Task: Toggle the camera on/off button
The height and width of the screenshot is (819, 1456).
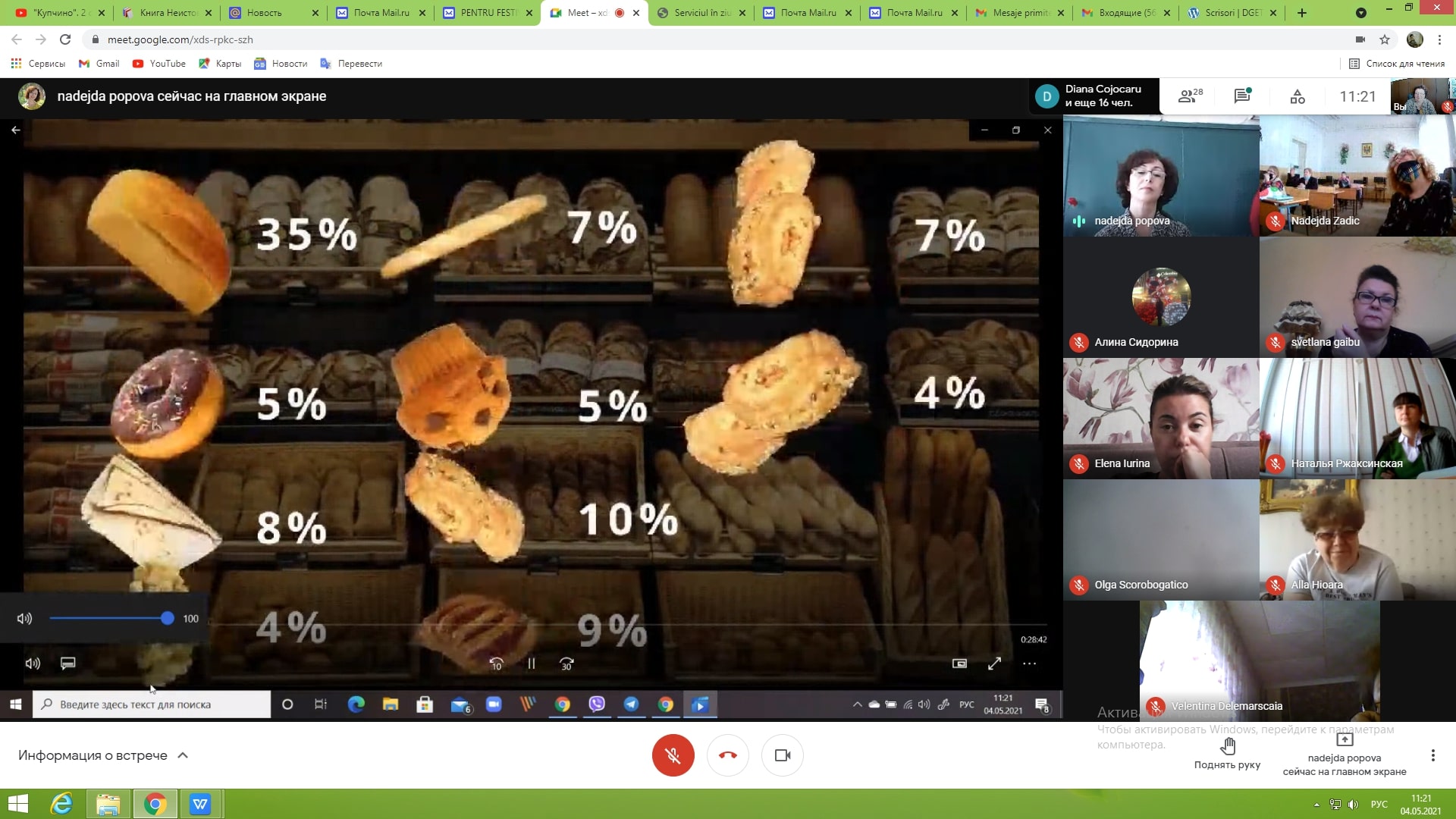Action: (x=783, y=755)
